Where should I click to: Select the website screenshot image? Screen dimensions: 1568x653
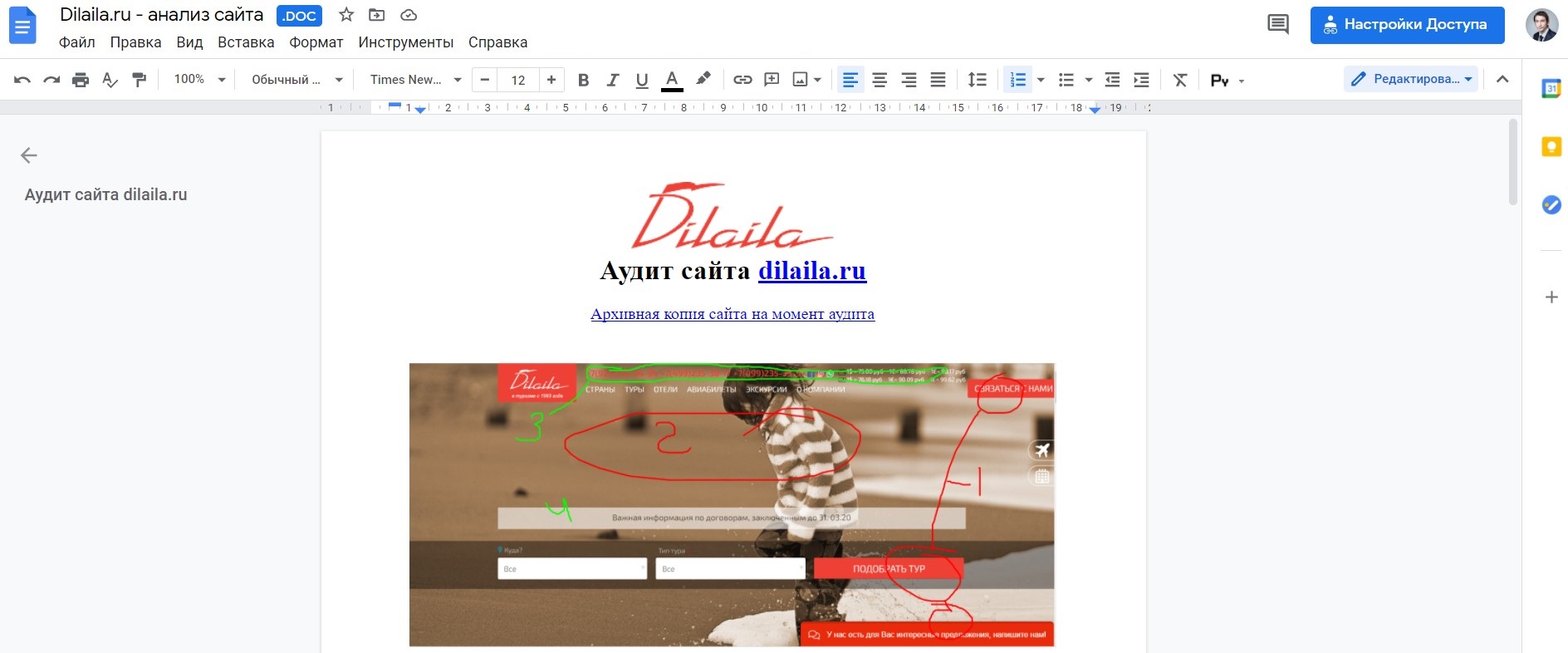coord(732,505)
